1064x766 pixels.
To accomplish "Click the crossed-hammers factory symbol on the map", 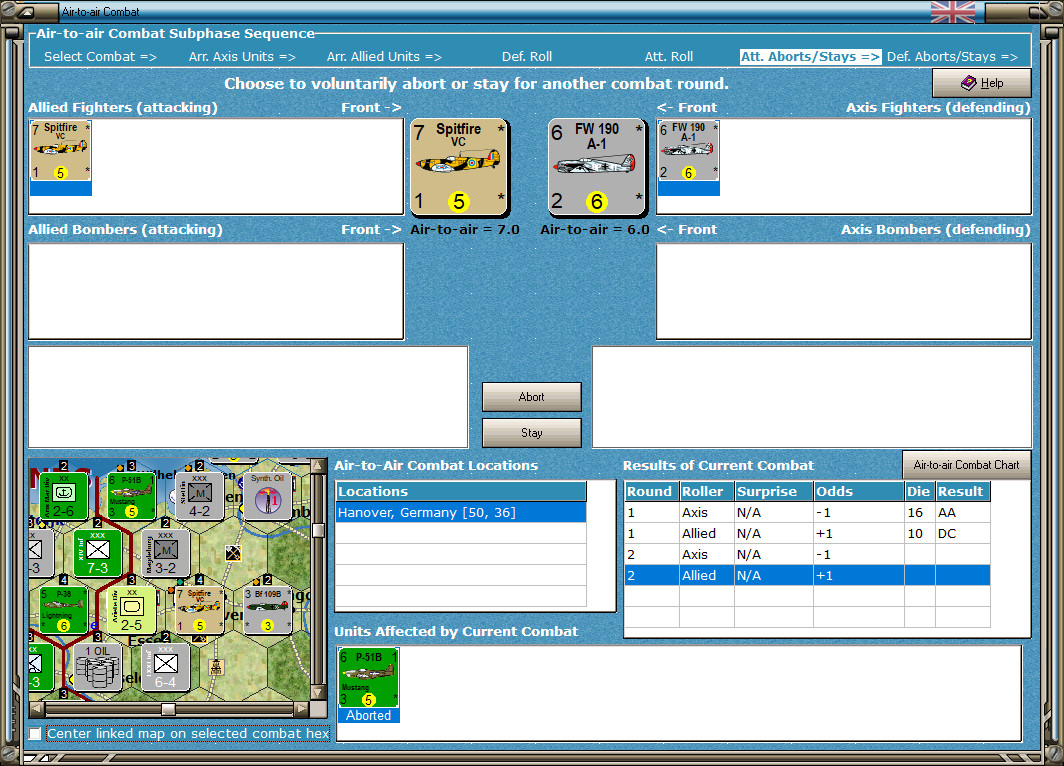I will (x=233, y=554).
